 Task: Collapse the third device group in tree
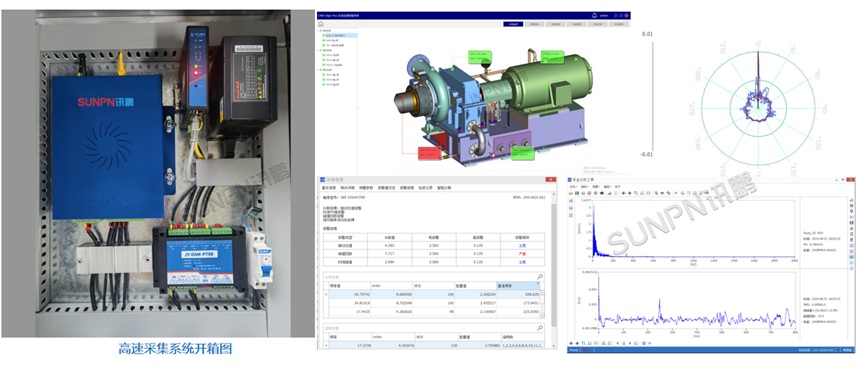click(x=319, y=70)
